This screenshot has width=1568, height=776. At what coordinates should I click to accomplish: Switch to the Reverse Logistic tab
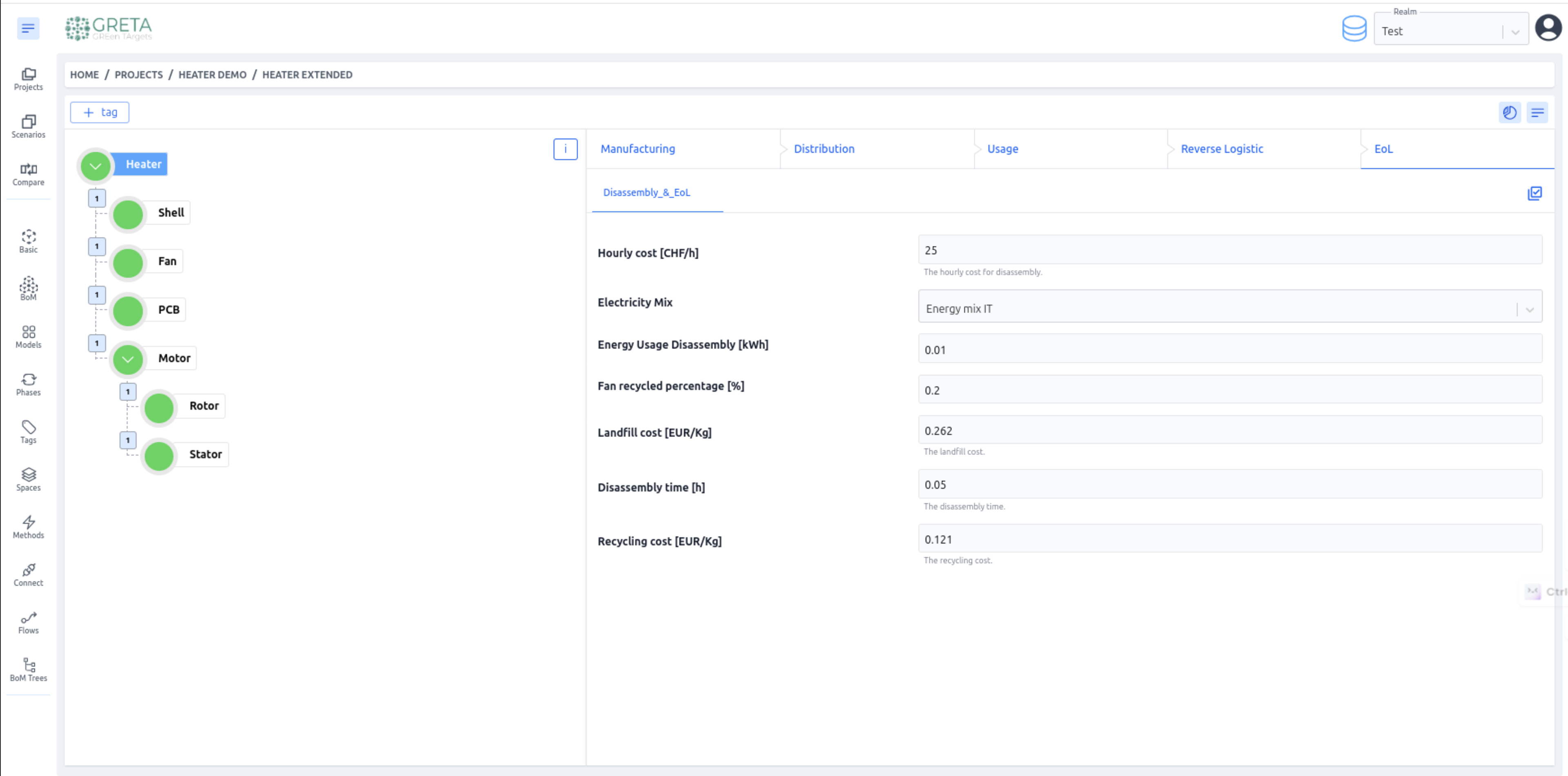[1222, 149]
